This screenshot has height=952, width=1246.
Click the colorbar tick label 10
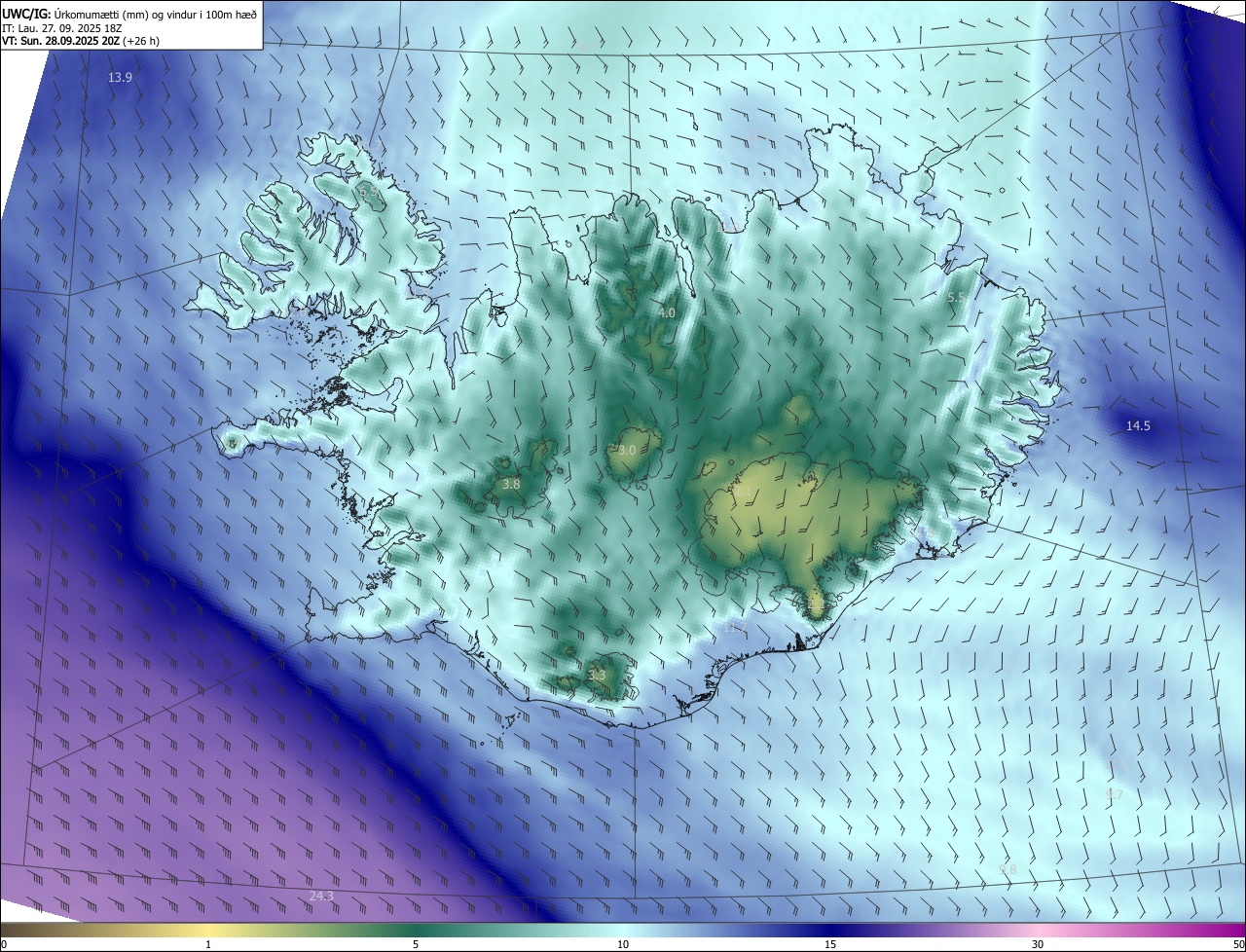tap(623, 944)
